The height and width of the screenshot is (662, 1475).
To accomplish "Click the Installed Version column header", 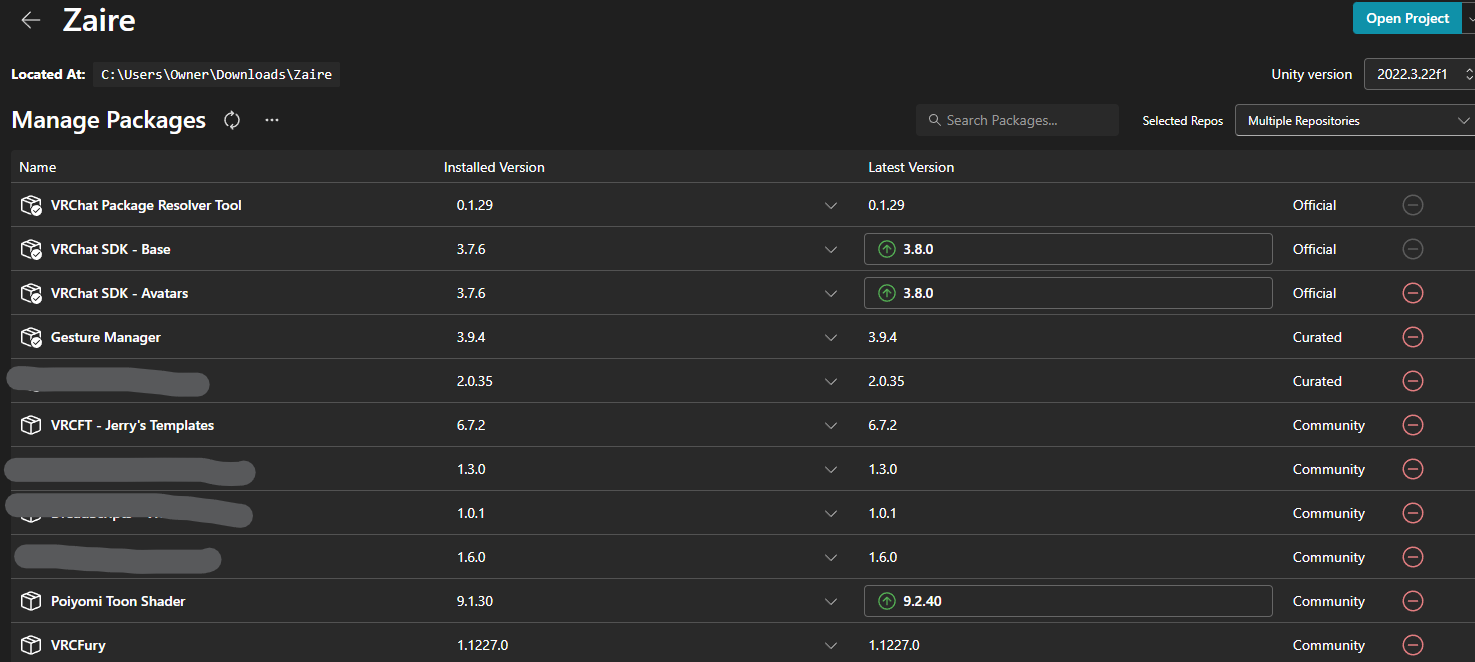I will (x=494, y=167).
